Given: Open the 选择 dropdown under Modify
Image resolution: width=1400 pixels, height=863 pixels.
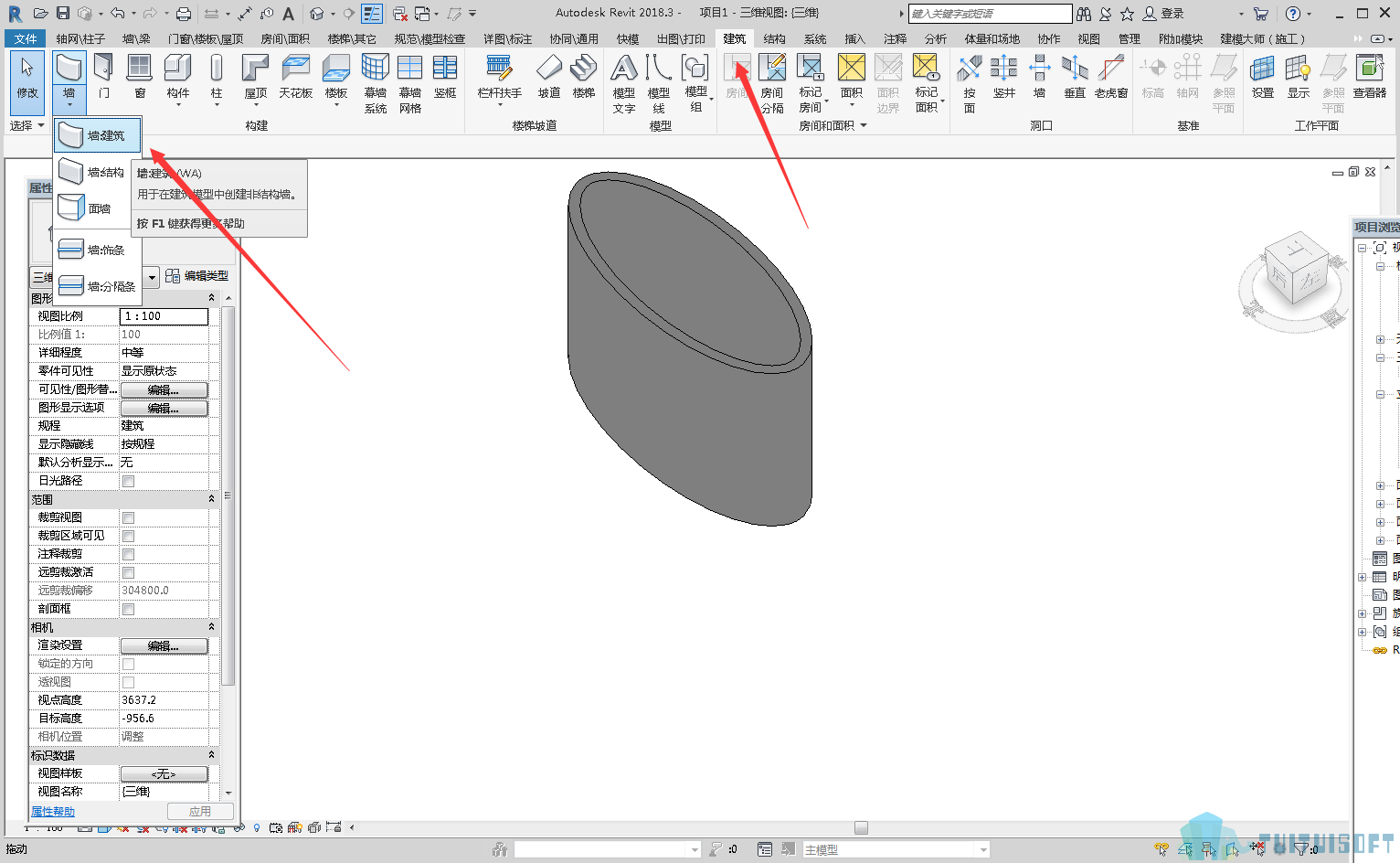Looking at the screenshot, I should point(27,125).
